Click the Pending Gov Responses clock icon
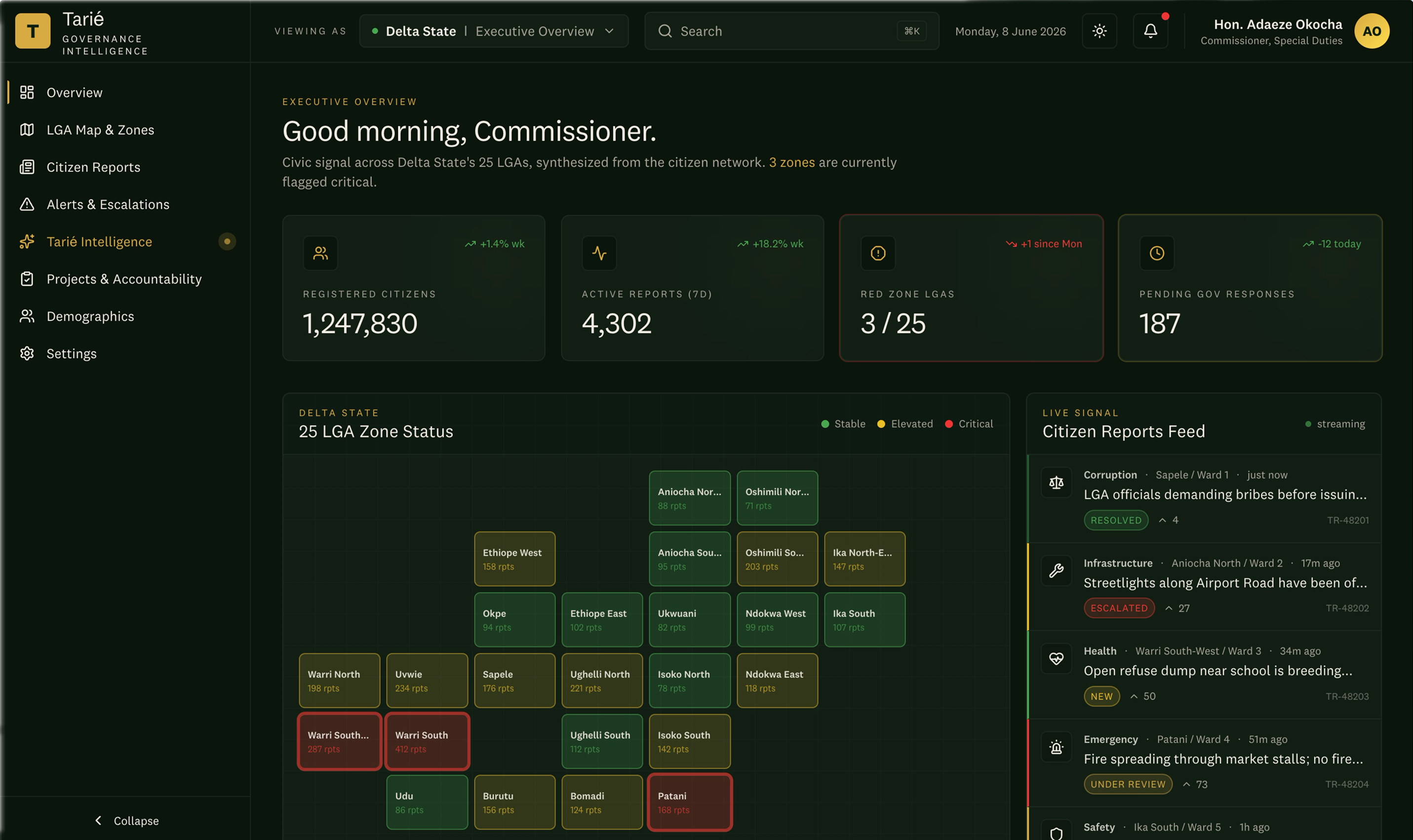 click(x=1157, y=253)
